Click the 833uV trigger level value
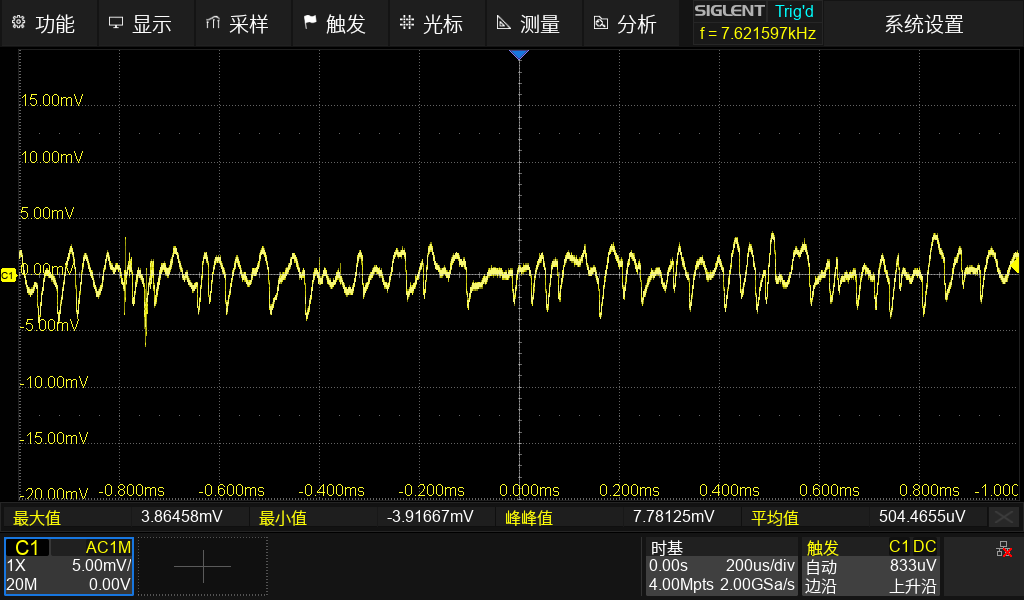Viewport: 1024px width, 600px height. tap(913, 565)
